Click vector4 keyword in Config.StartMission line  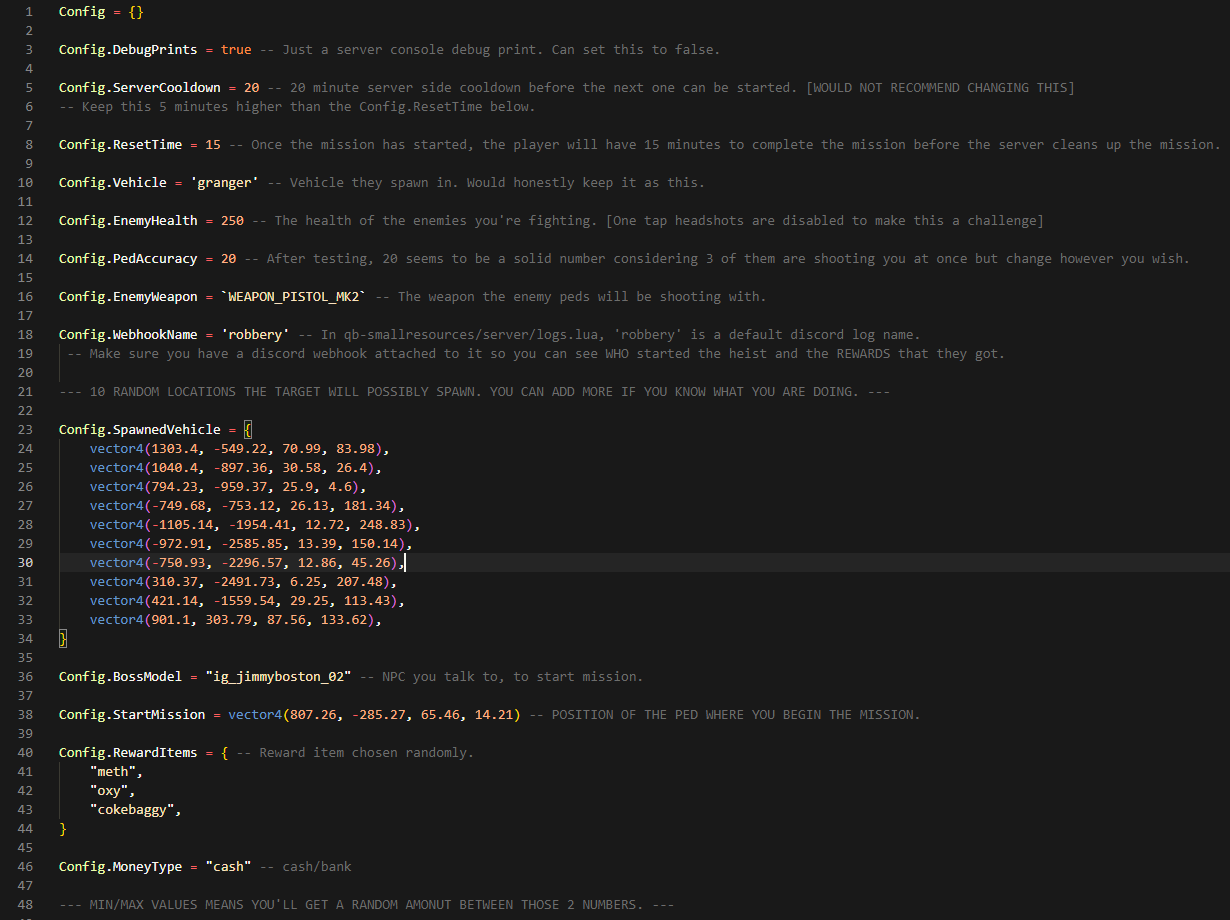(x=255, y=714)
